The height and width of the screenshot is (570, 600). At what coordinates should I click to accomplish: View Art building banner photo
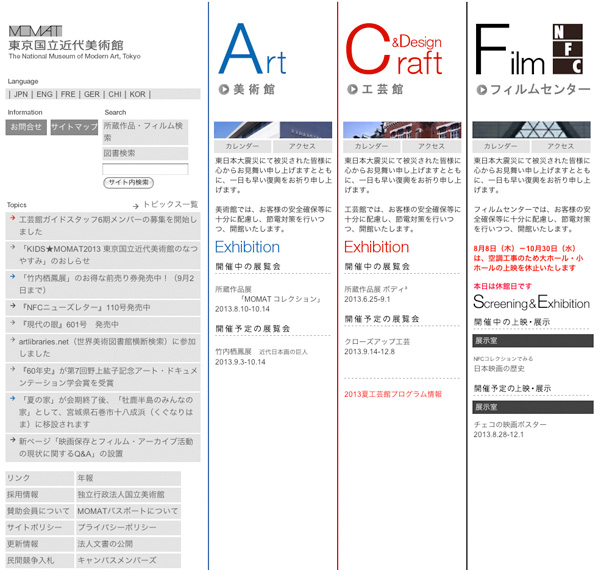[273, 130]
